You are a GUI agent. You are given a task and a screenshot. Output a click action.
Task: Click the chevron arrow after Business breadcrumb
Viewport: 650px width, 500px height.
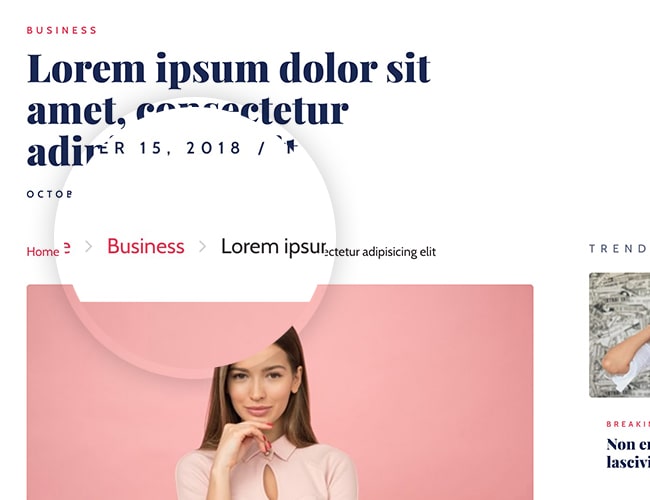(202, 247)
